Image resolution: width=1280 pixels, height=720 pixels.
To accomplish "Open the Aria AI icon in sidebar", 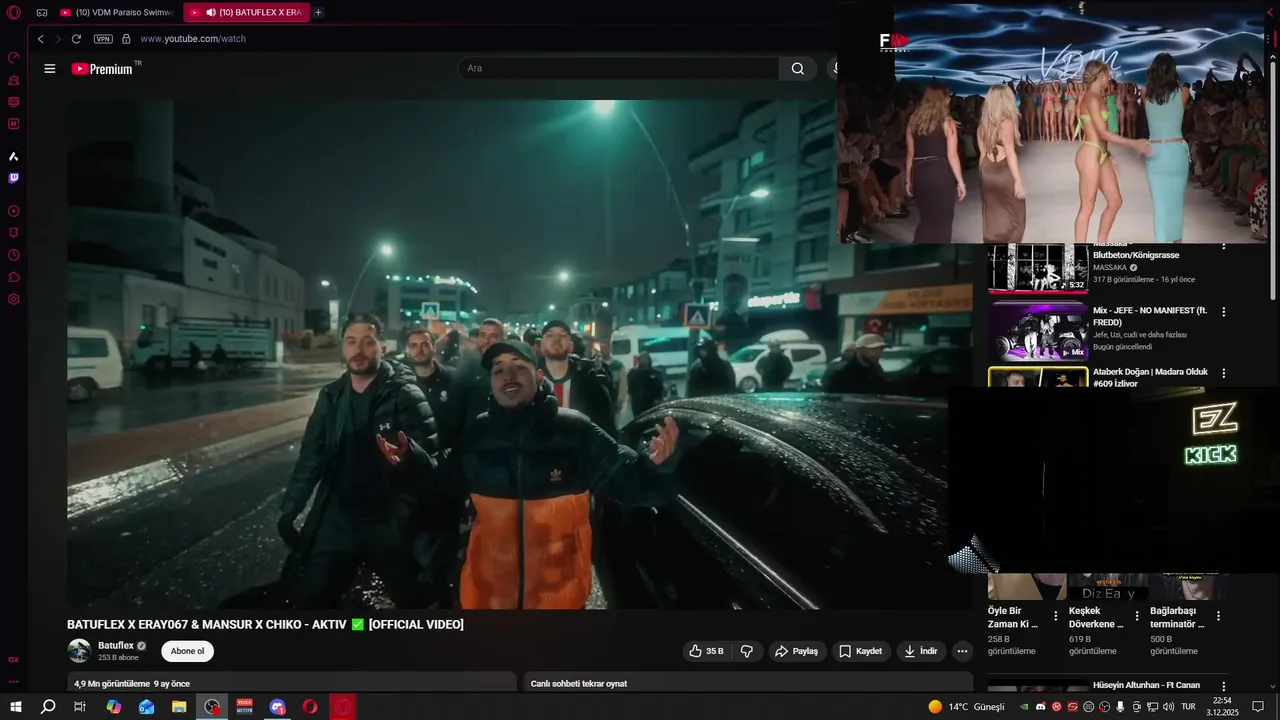I will 14,156.
